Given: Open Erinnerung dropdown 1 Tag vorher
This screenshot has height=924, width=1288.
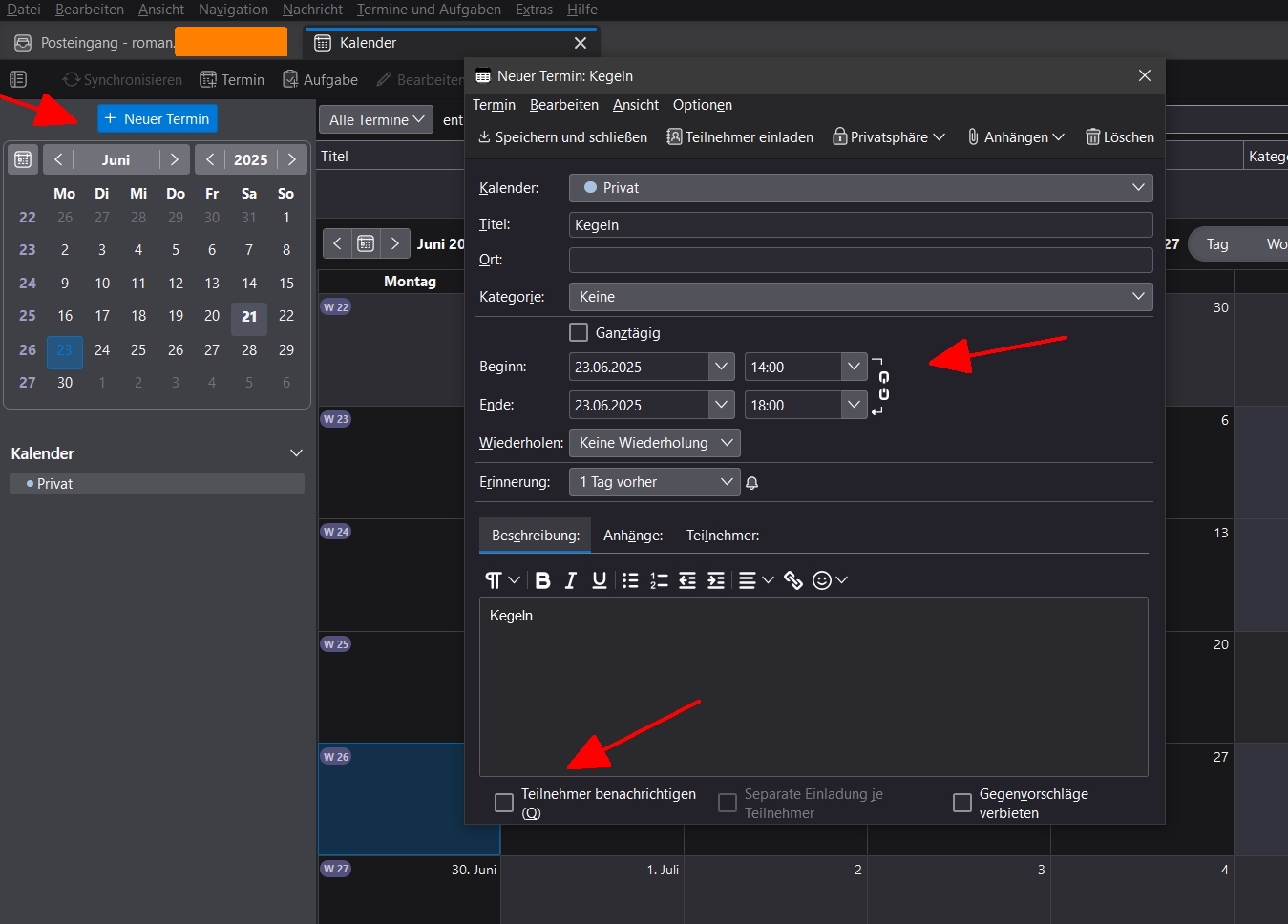Looking at the screenshot, I should pos(655,482).
